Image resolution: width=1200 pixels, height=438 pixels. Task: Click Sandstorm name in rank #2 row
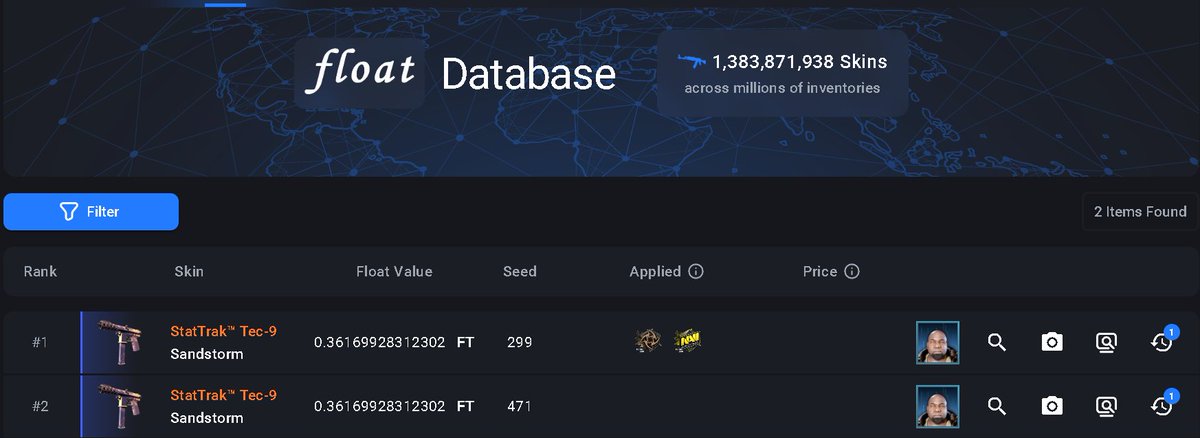coord(207,417)
